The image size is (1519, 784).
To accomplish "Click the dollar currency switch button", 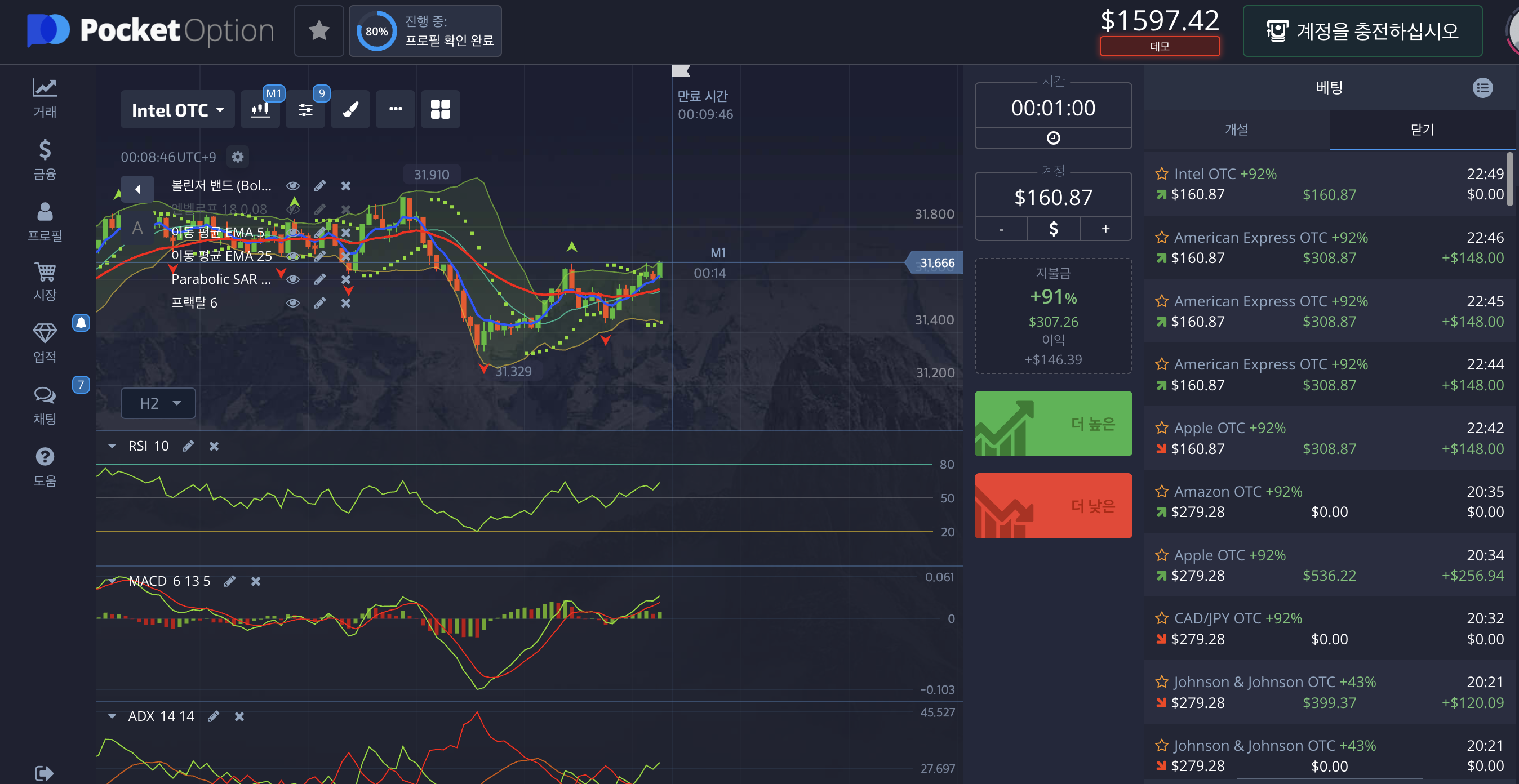I will [x=1053, y=229].
